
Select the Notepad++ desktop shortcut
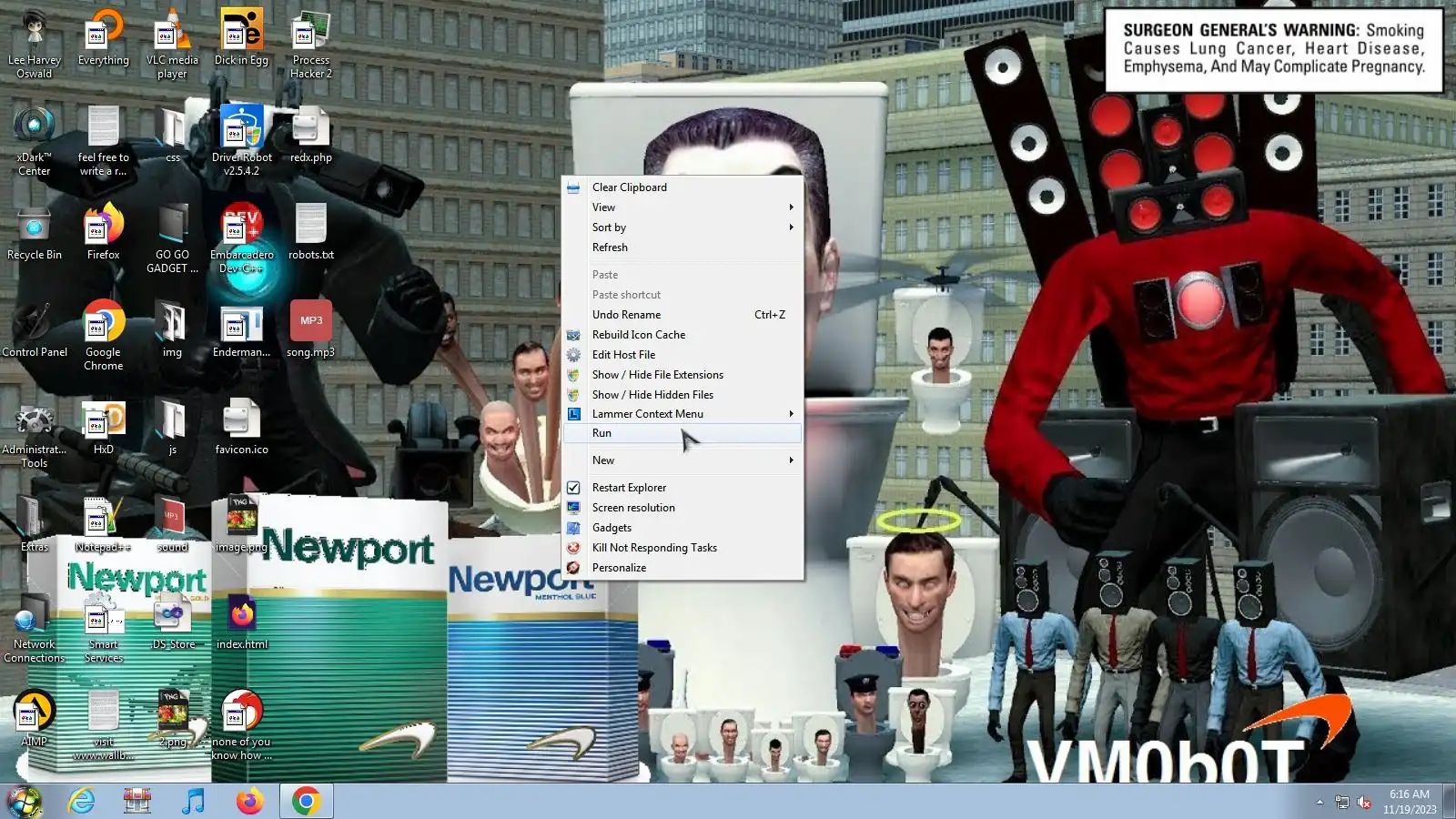pos(104,524)
